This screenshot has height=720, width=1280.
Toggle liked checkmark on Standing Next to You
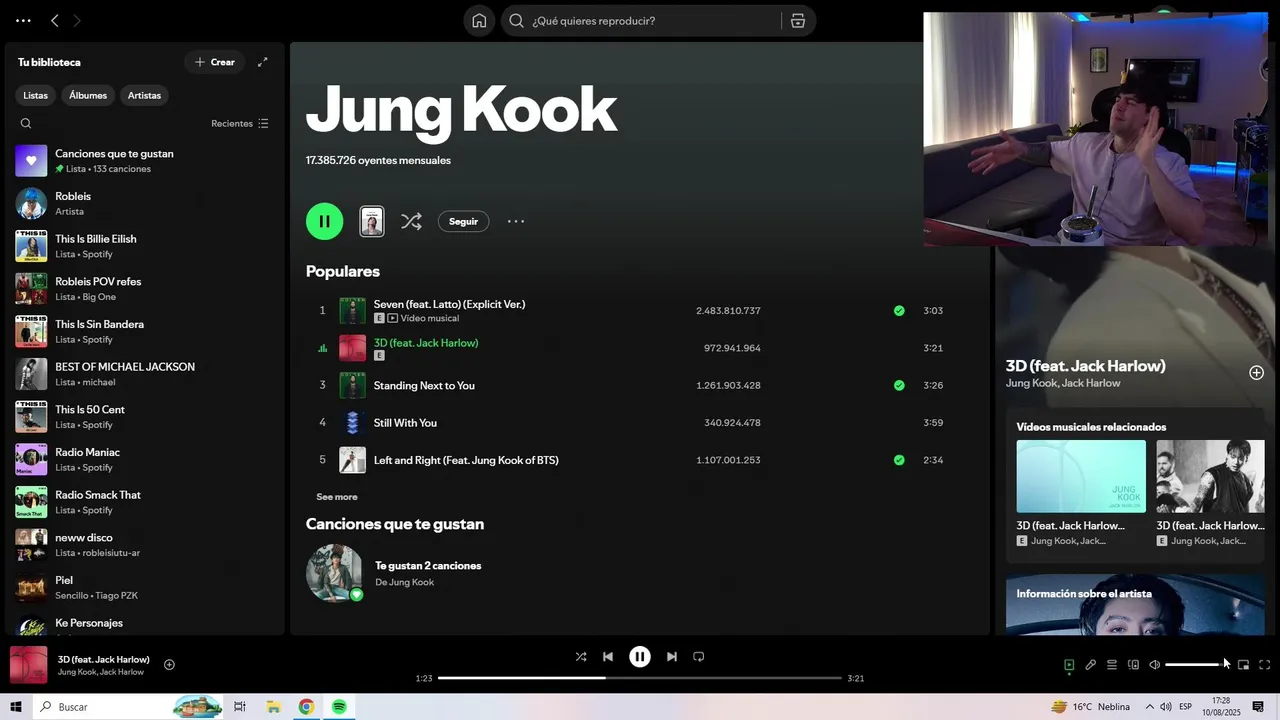tap(899, 385)
